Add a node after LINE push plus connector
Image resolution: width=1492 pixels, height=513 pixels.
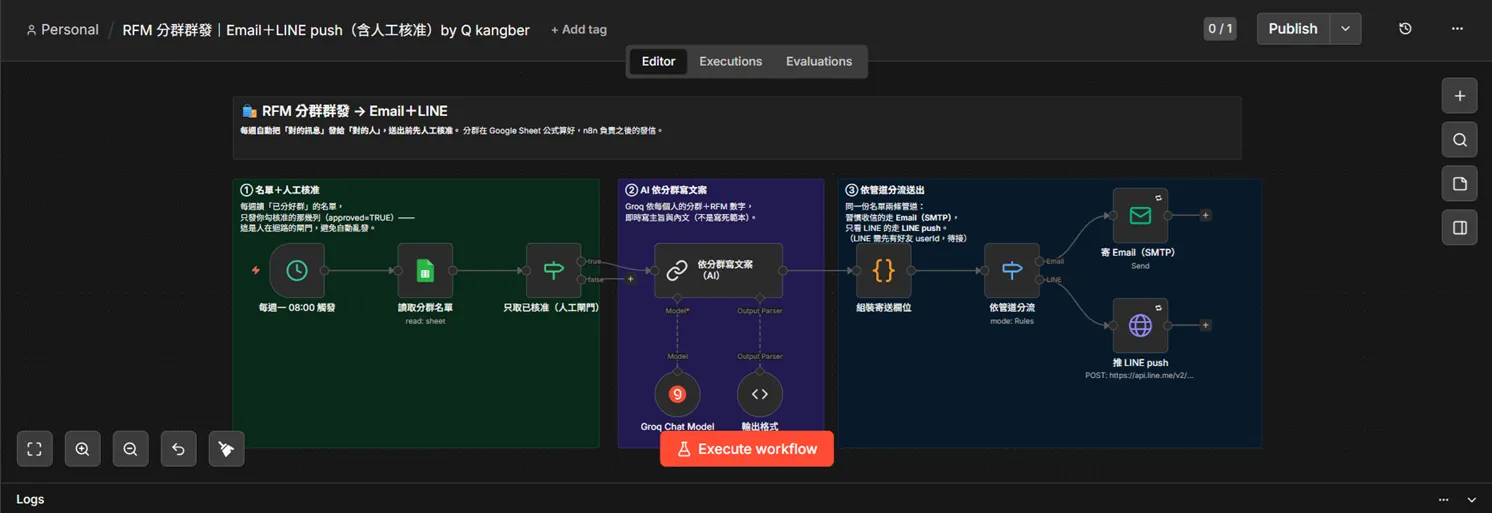pyautogui.click(x=1206, y=325)
